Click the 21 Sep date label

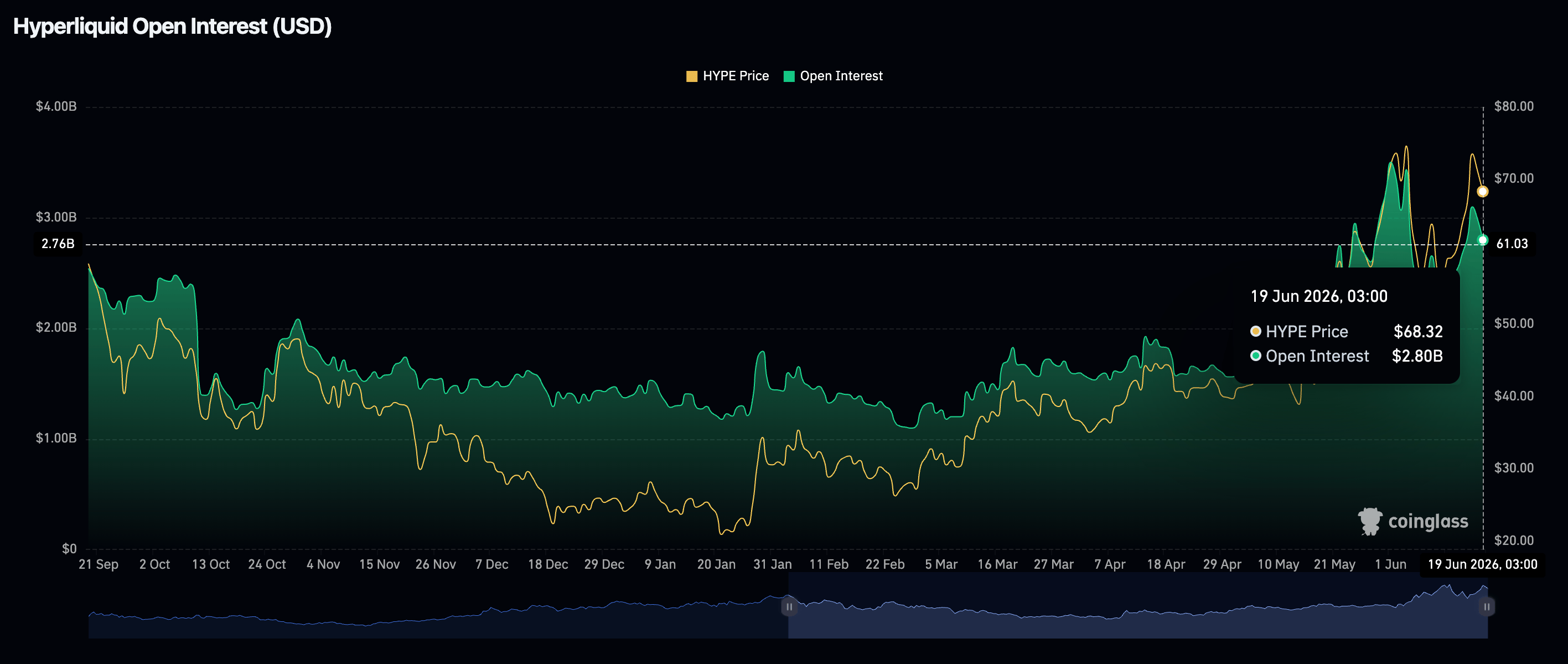[x=99, y=565]
